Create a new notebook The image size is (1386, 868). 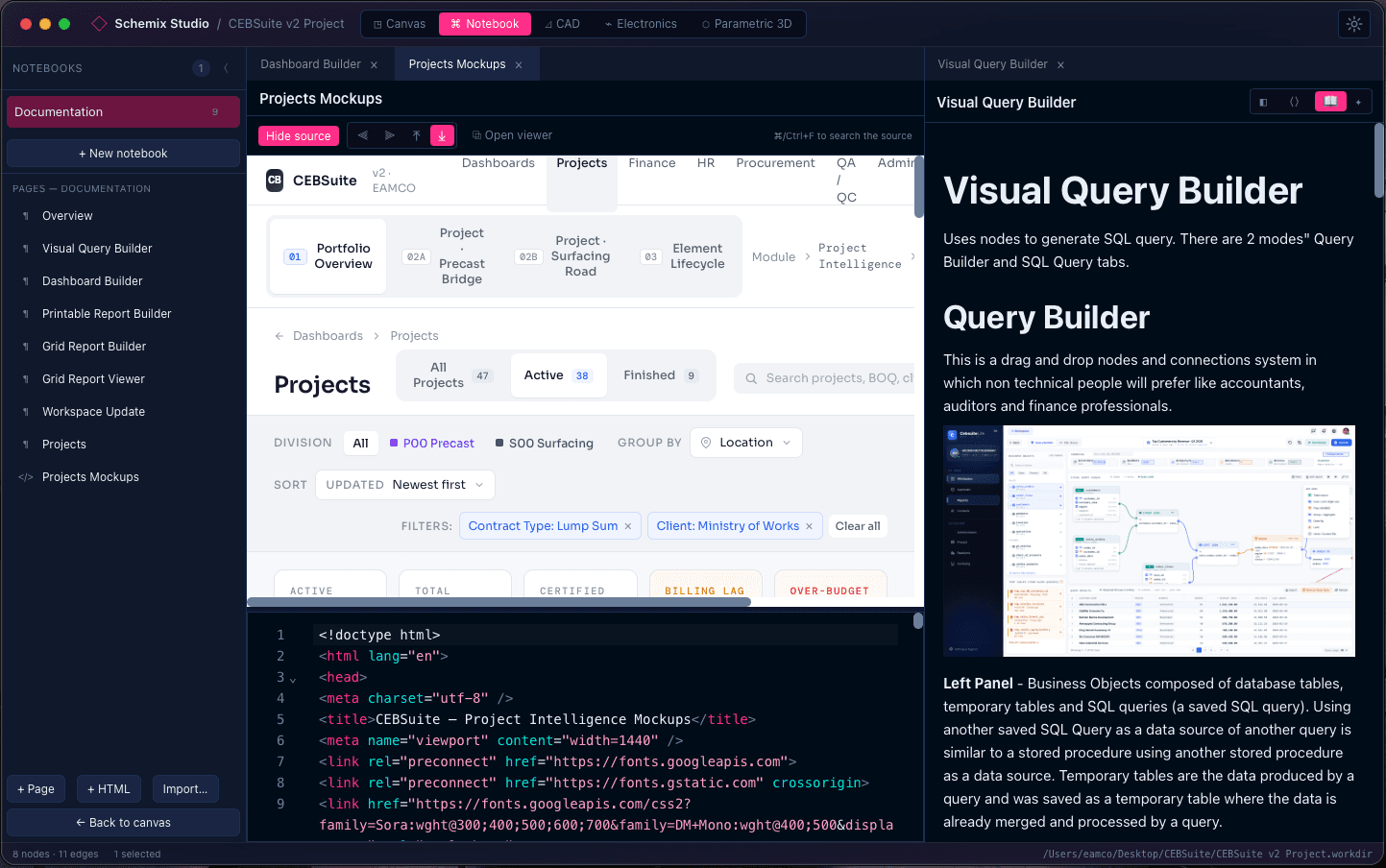pyautogui.click(x=123, y=154)
